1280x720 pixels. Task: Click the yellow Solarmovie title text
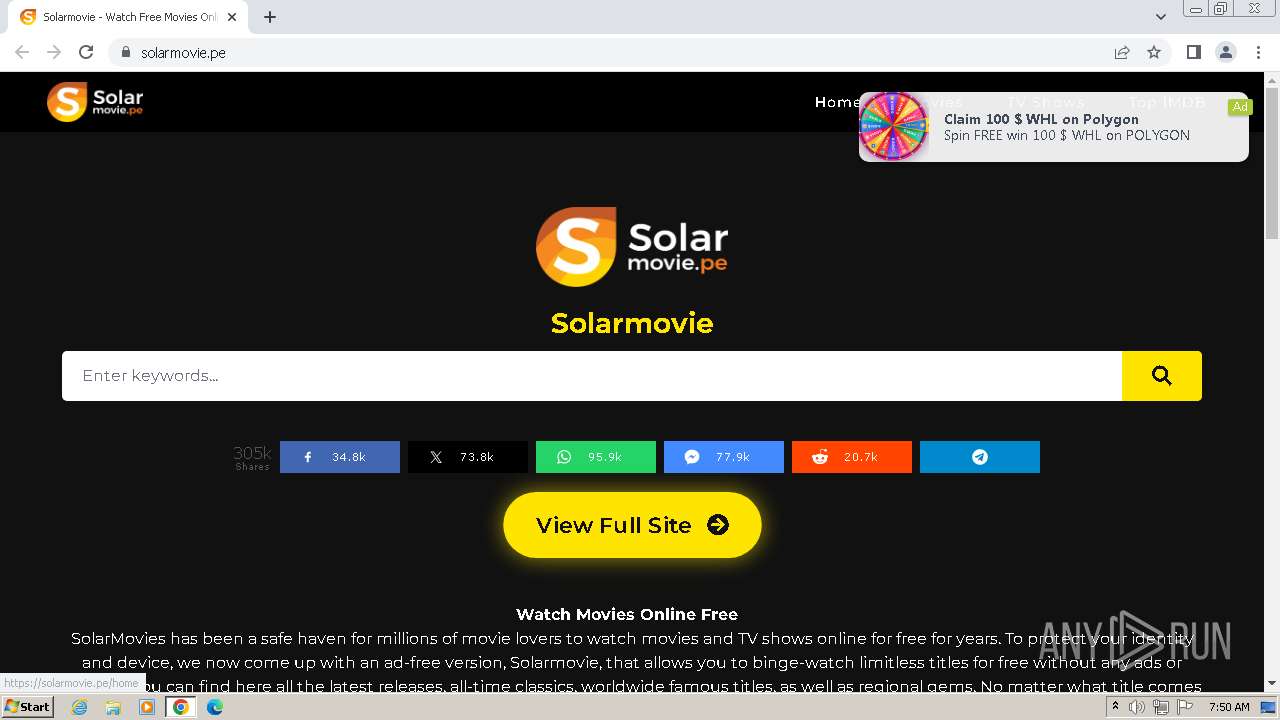pyautogui.click(x=632, y=323)
